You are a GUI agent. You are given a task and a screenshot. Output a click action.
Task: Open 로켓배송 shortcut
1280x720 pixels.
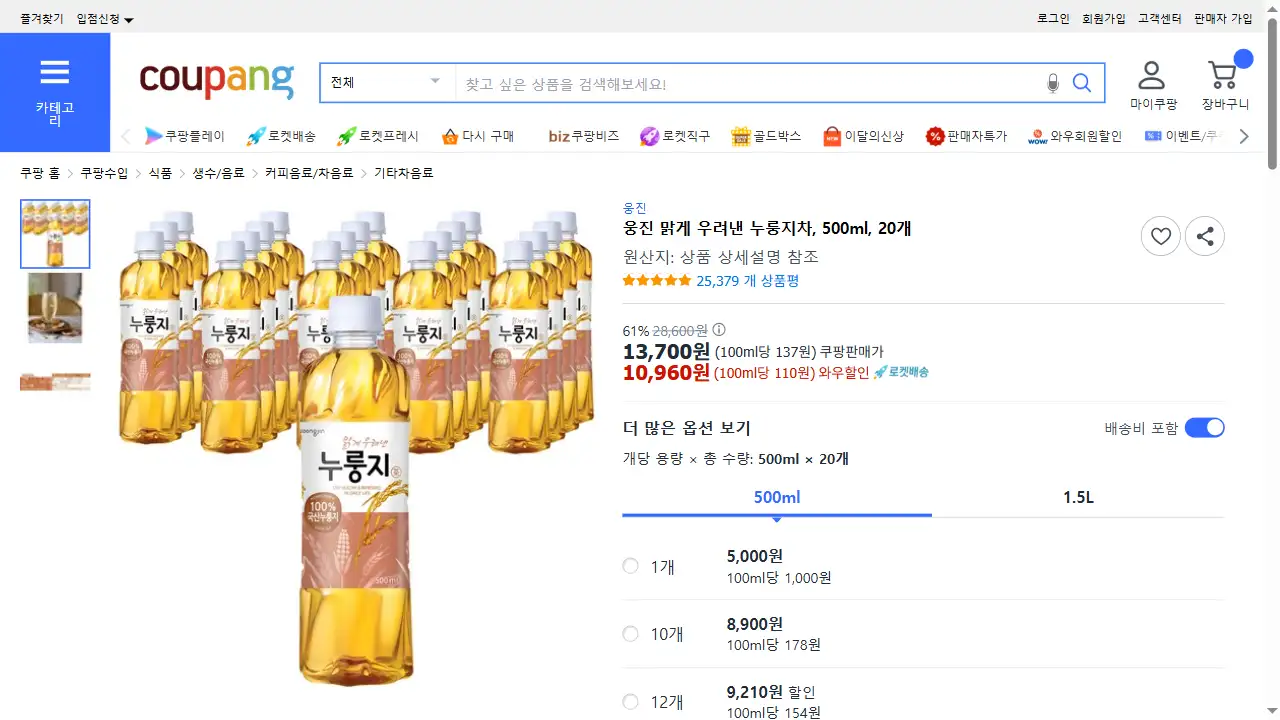281,136
